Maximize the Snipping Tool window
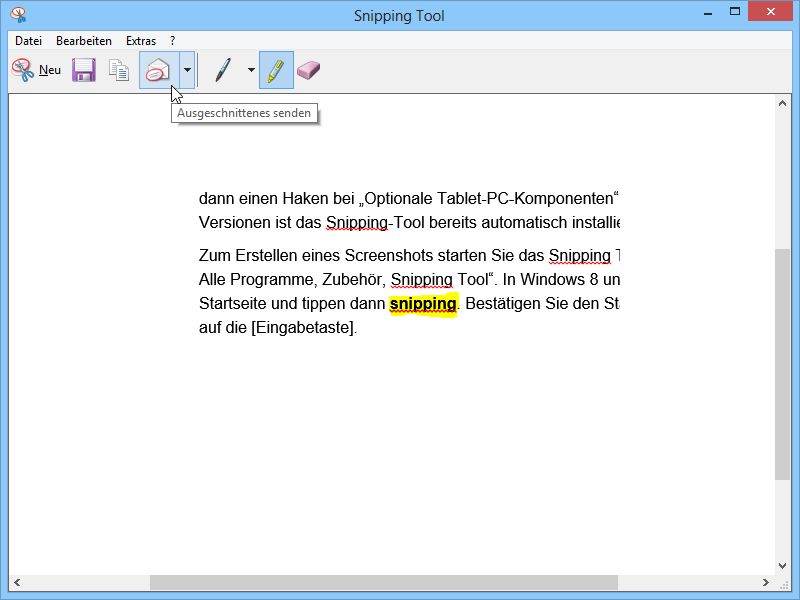Image resolution: width=800 pixels, height=600 pixels. 735,12
